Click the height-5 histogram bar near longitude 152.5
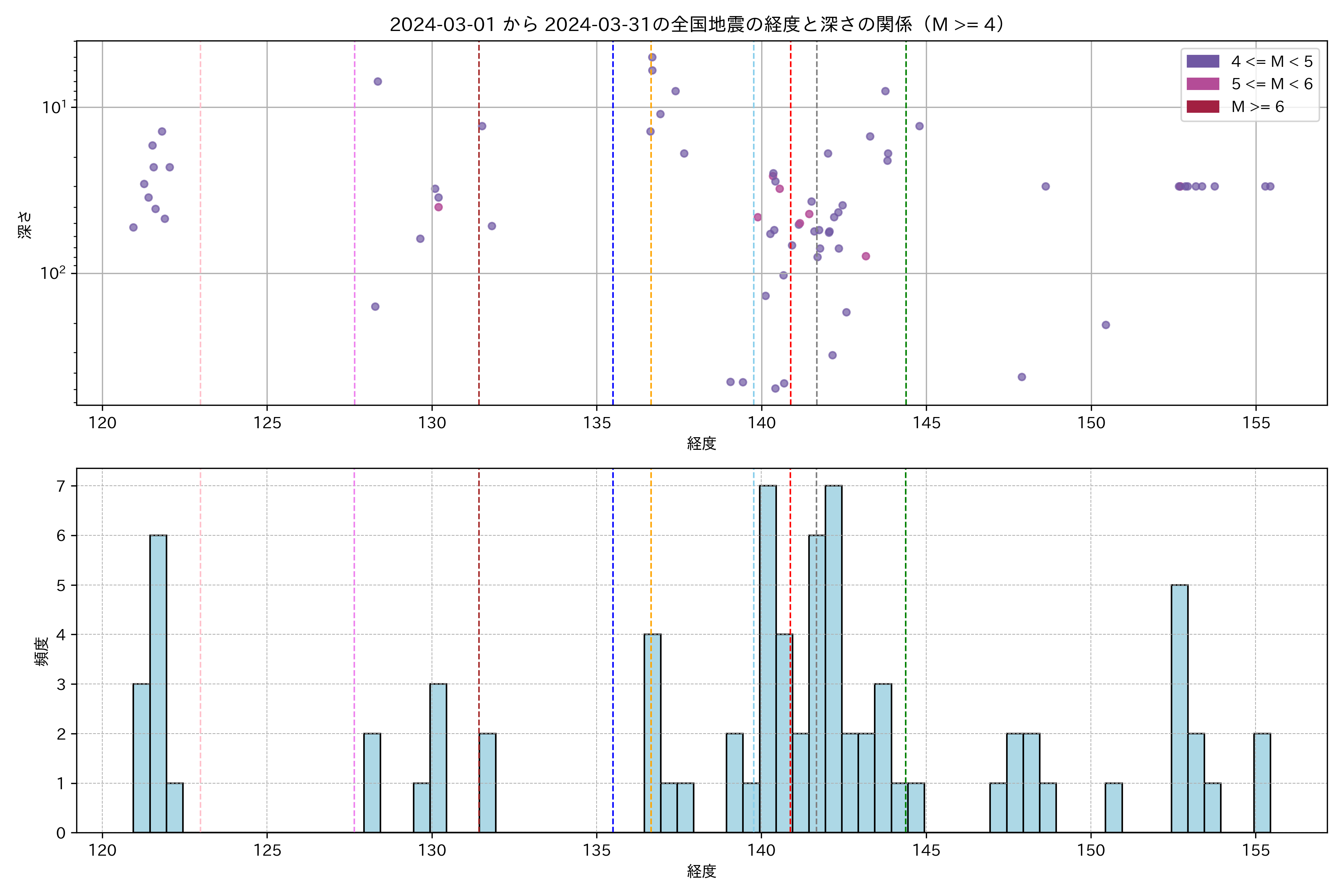Image resolution: width=1344 pixels, height=896 pixels. pos(1179,709)
